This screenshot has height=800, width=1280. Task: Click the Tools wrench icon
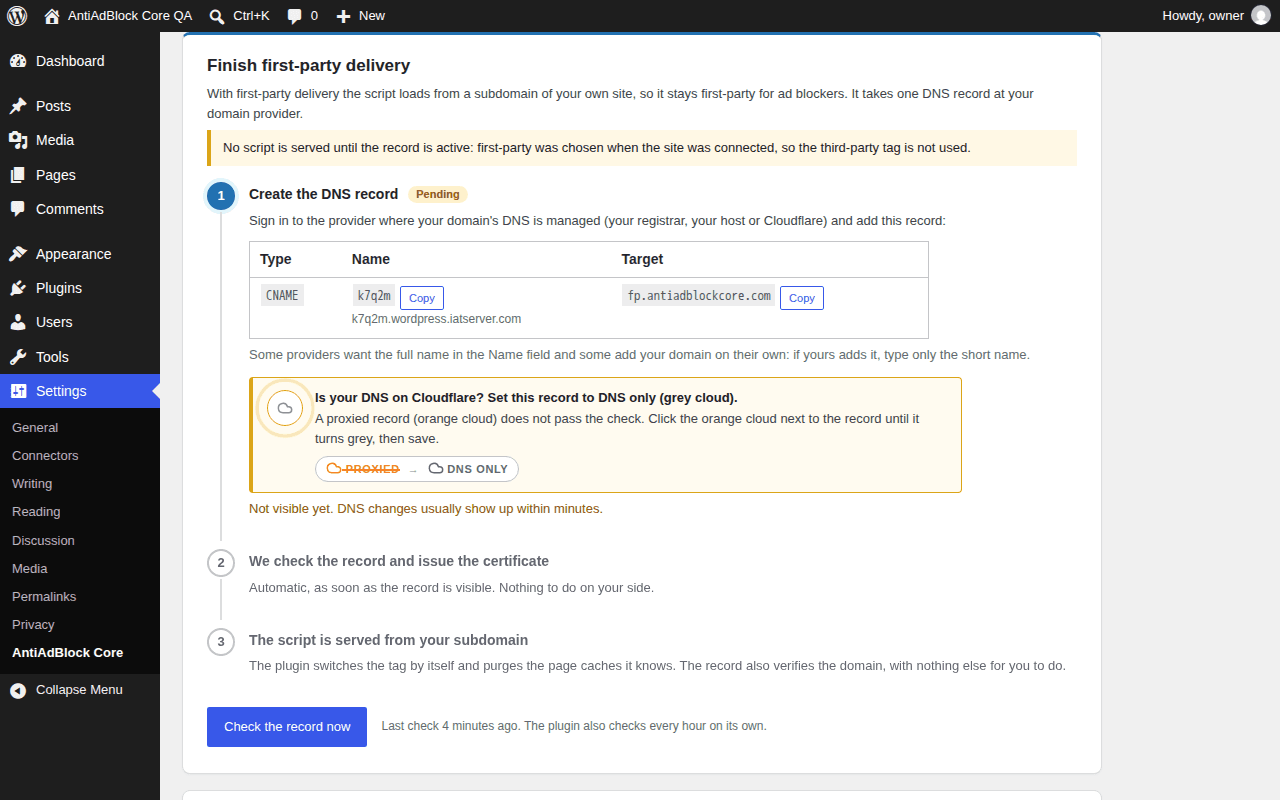(18, 357)
